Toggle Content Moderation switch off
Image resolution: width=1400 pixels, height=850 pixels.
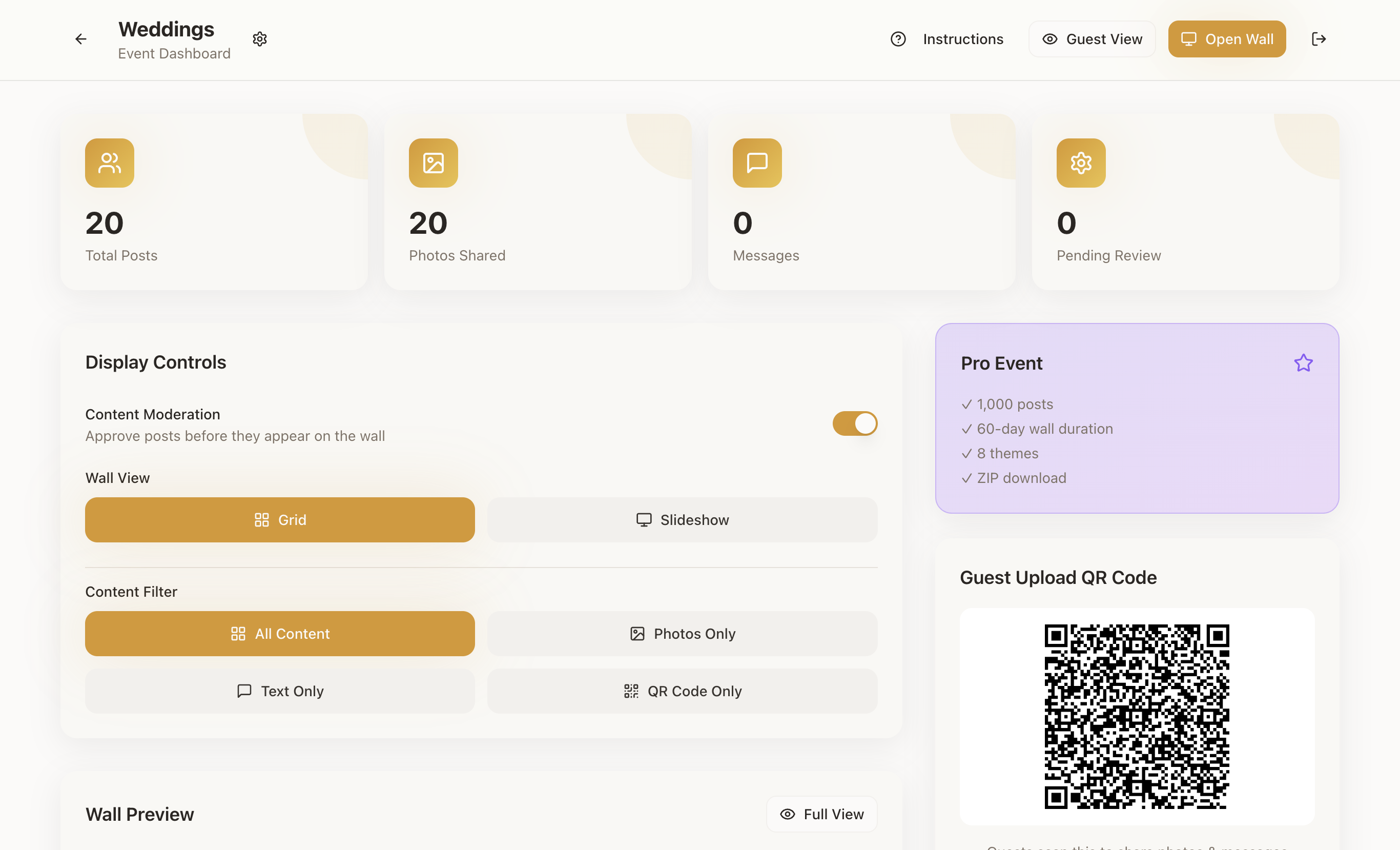point(855,423)
